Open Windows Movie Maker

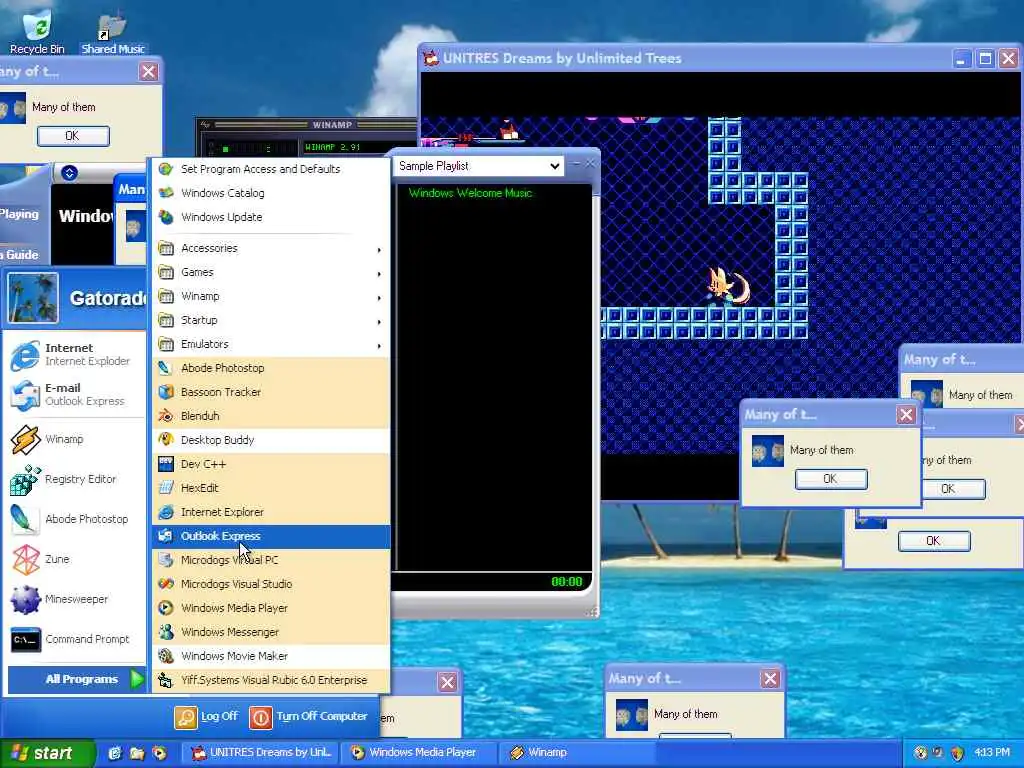point(271,656)
